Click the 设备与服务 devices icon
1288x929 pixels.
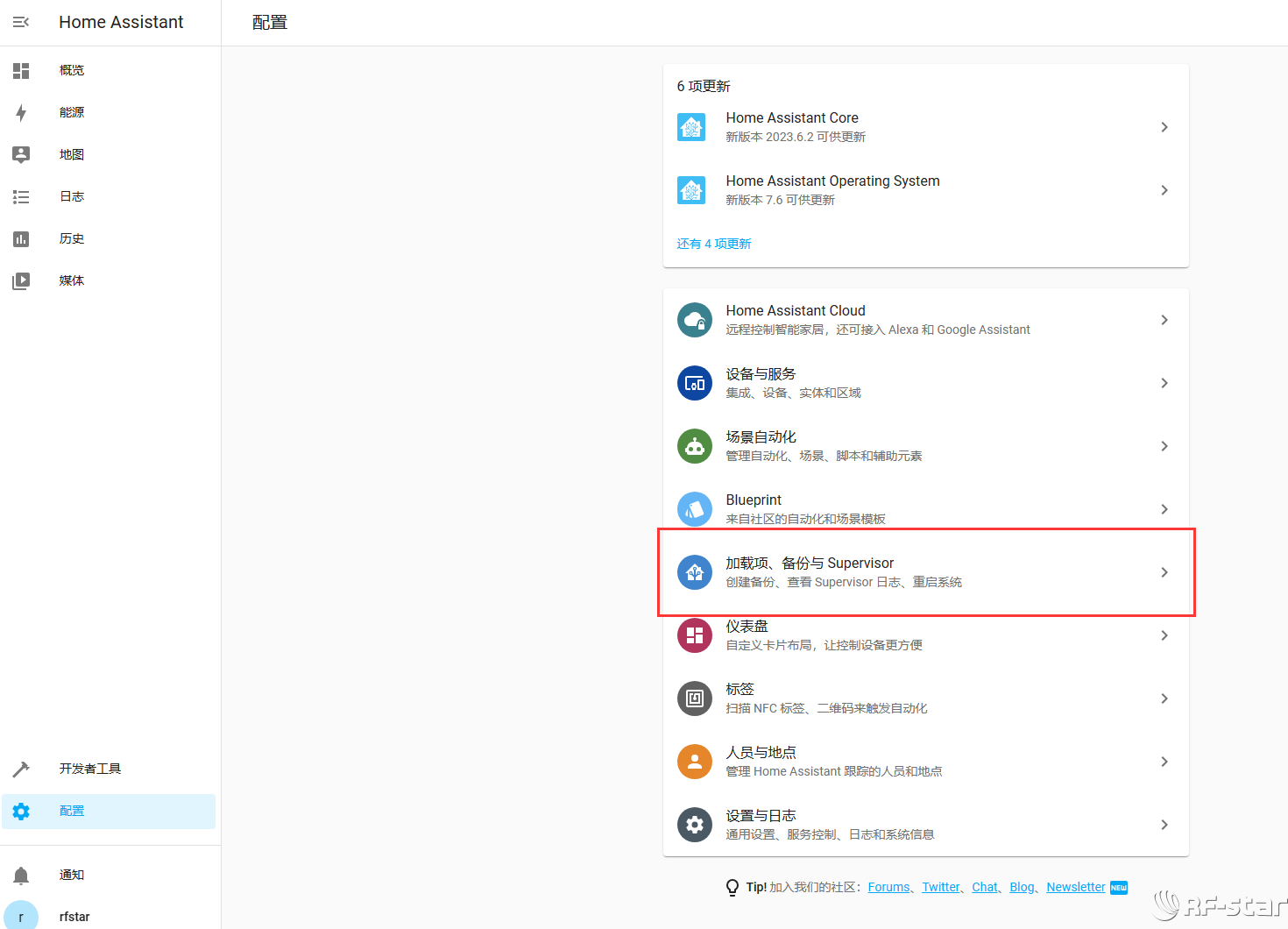coord(695,383)
